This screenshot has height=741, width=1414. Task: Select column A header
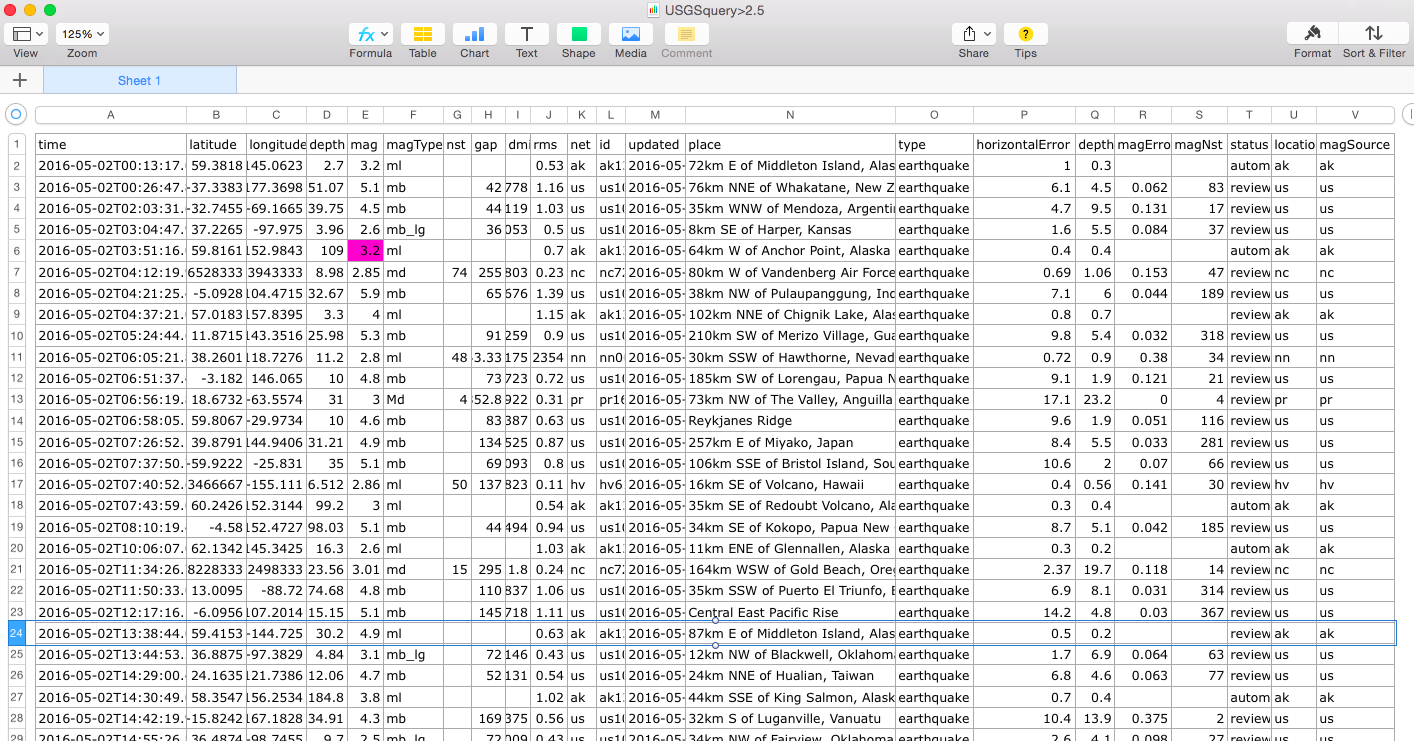(x=111, y=115)
